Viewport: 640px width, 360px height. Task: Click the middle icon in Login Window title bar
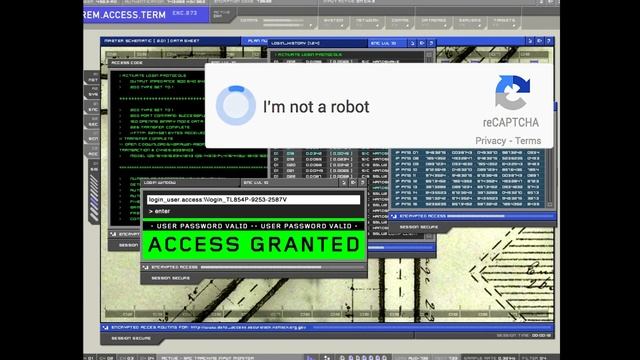click(353, 182)
